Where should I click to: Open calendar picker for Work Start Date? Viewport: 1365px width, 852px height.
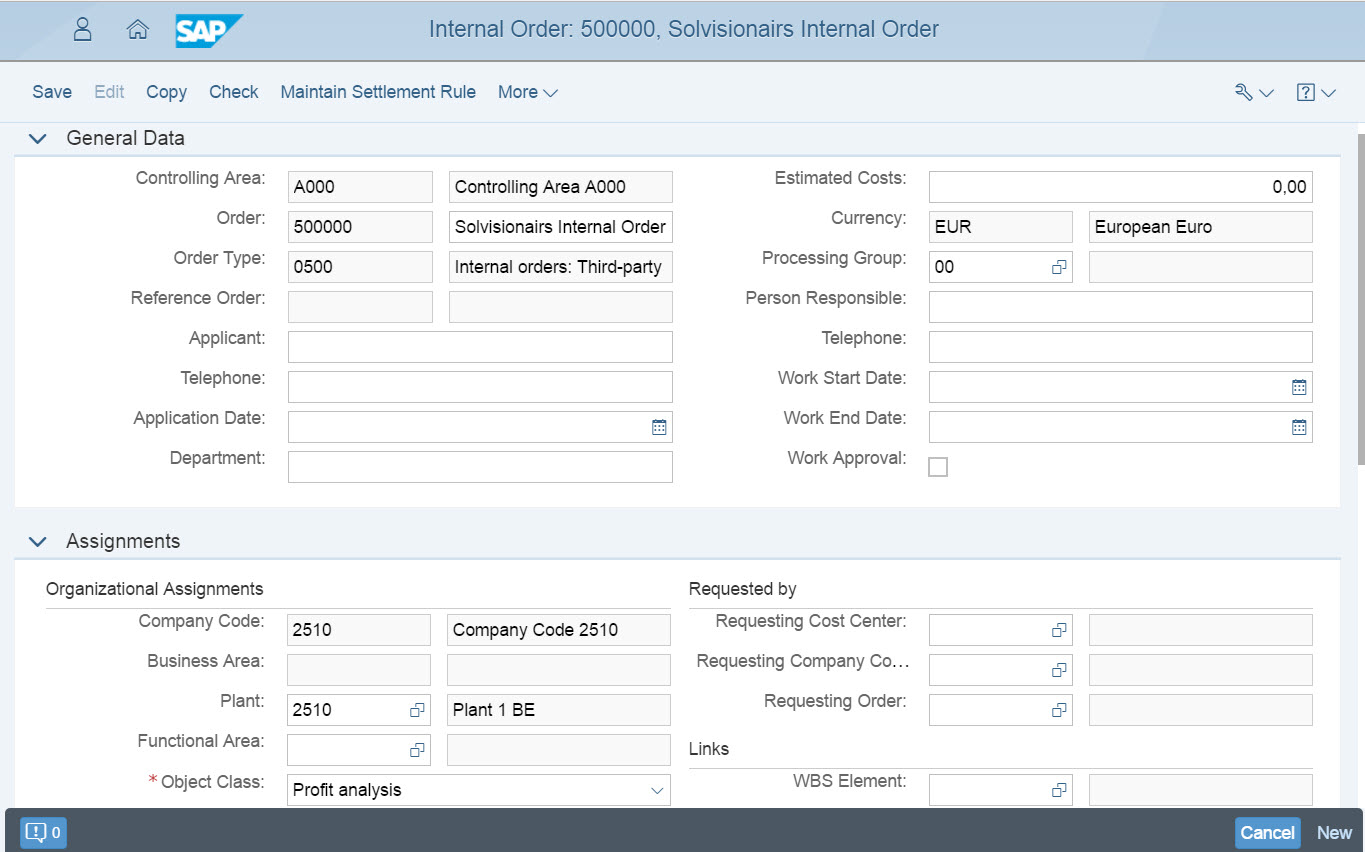click(1299, 387)
